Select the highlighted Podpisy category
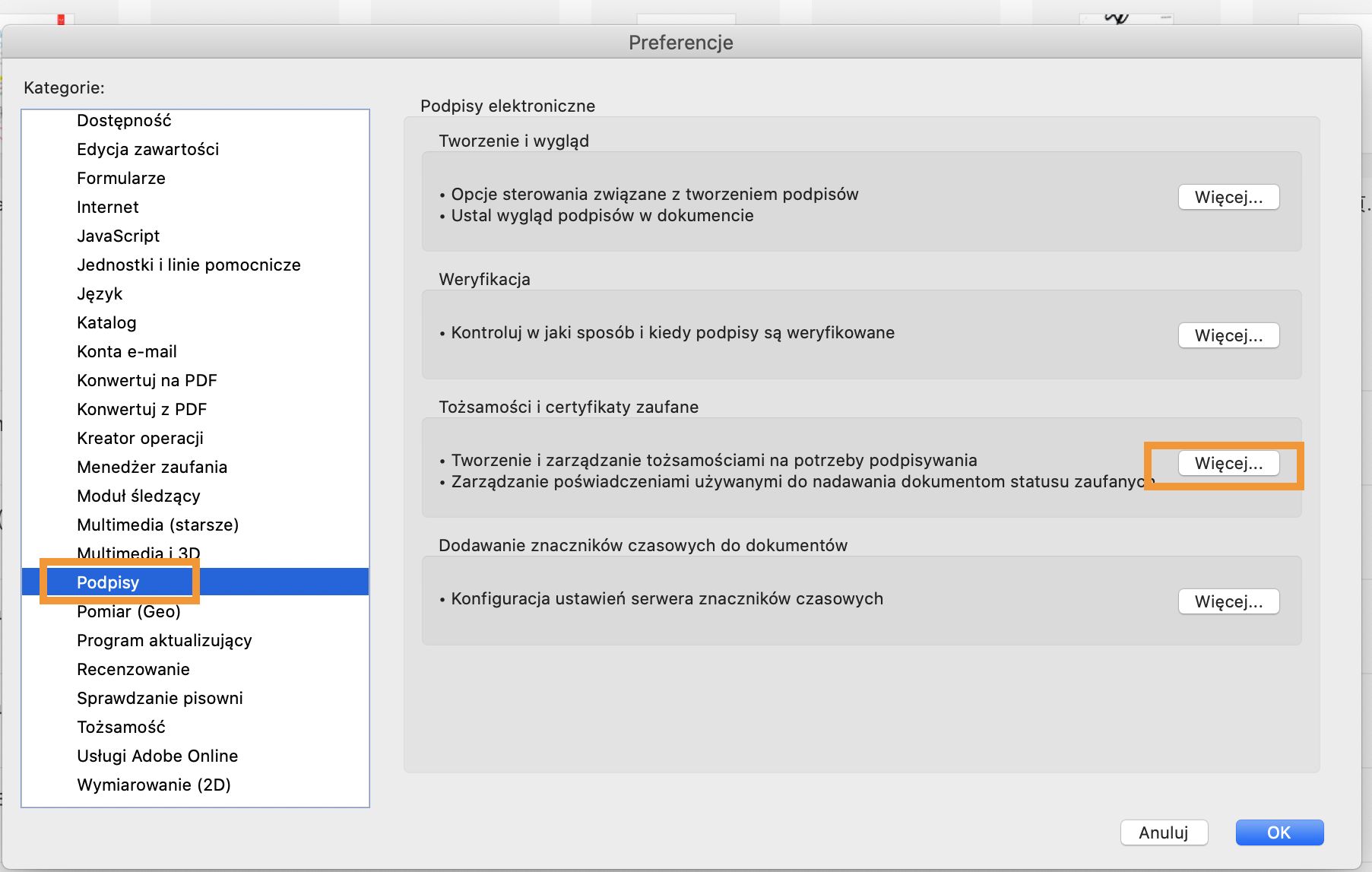Image resolution: width=1372 pixels, height=872 pixels. [108, 583]
